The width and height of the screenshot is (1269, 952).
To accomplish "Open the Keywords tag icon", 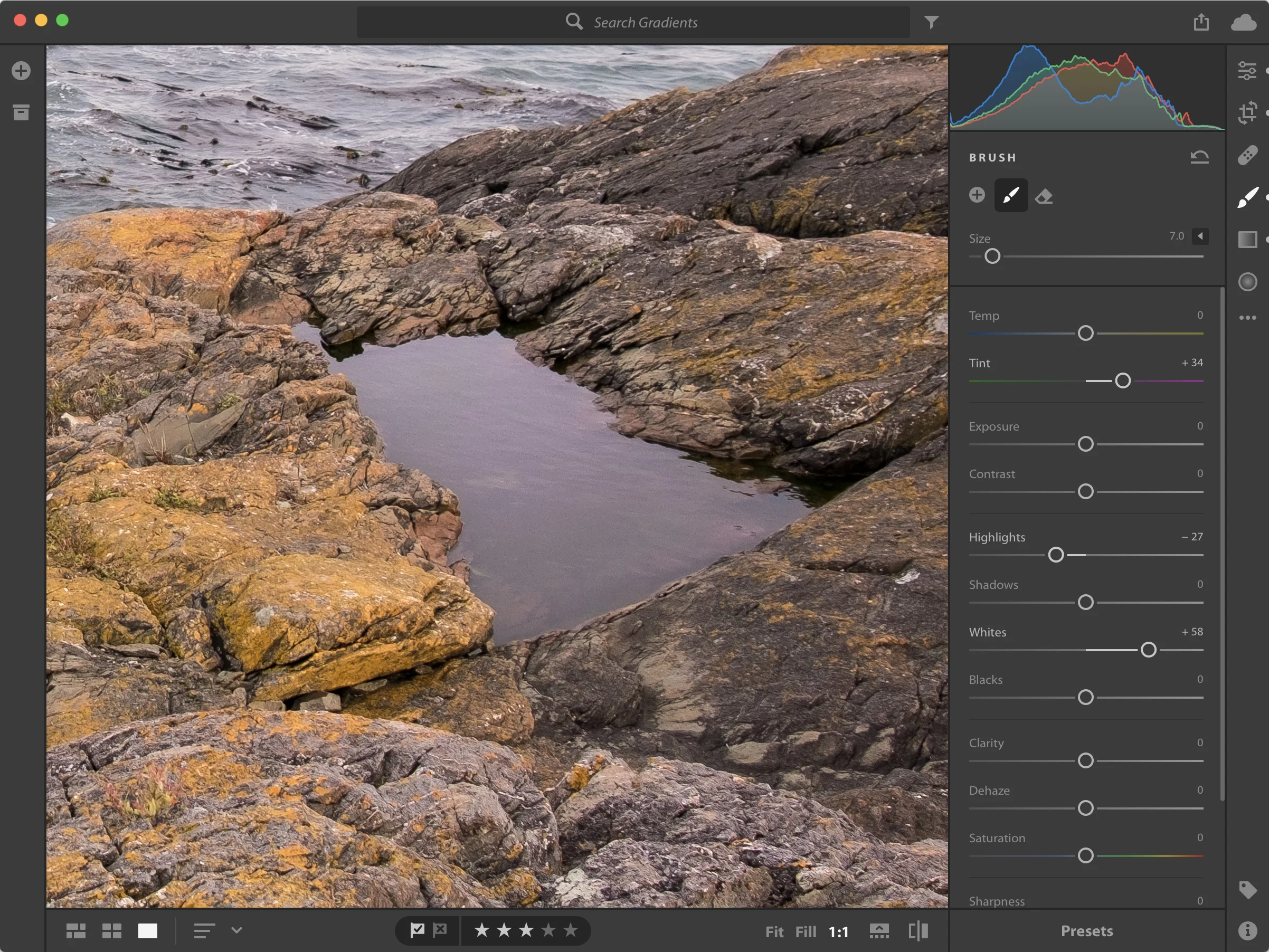I will pos(1247,890).
